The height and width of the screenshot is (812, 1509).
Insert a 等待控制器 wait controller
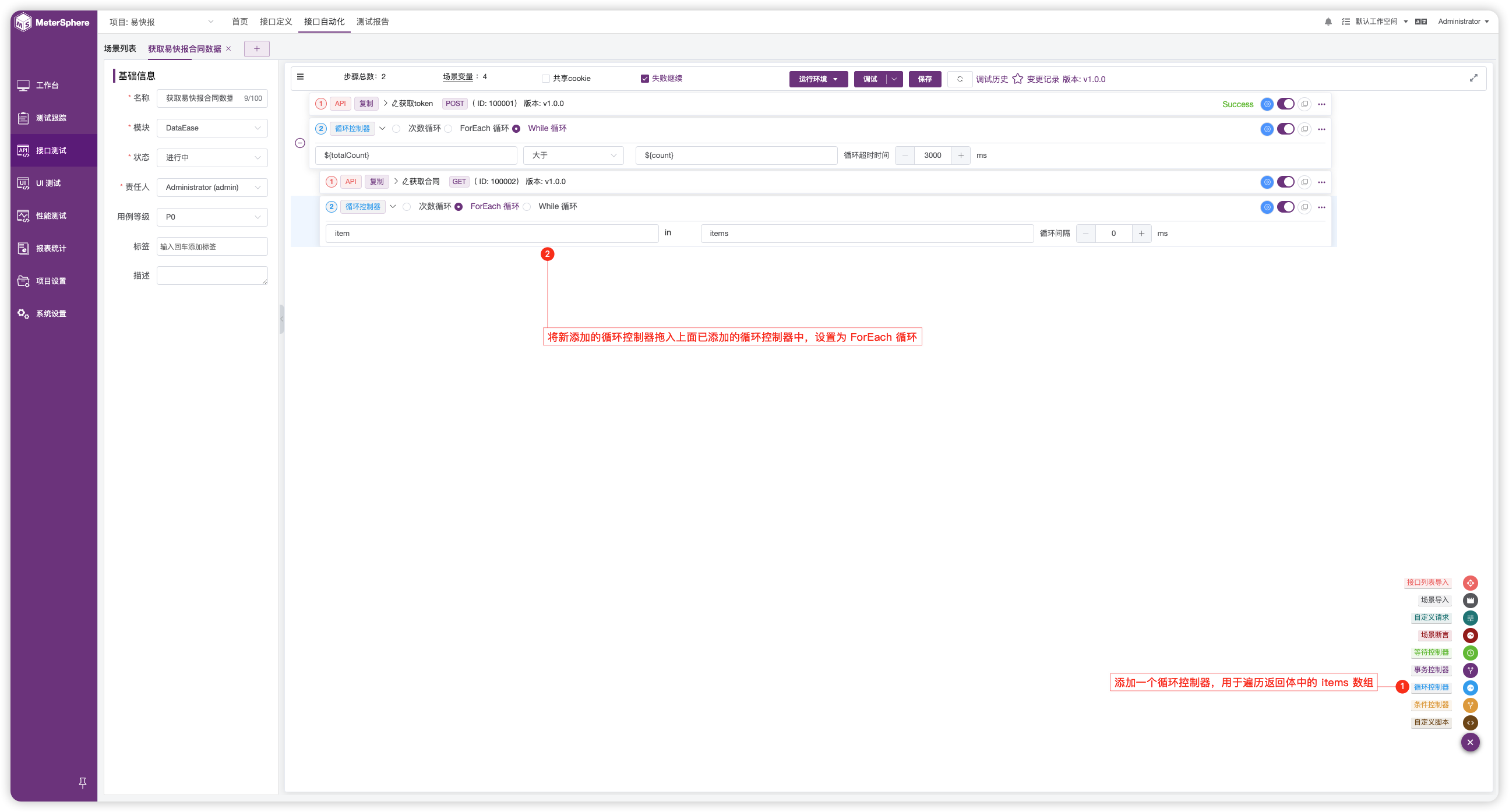1471,652
